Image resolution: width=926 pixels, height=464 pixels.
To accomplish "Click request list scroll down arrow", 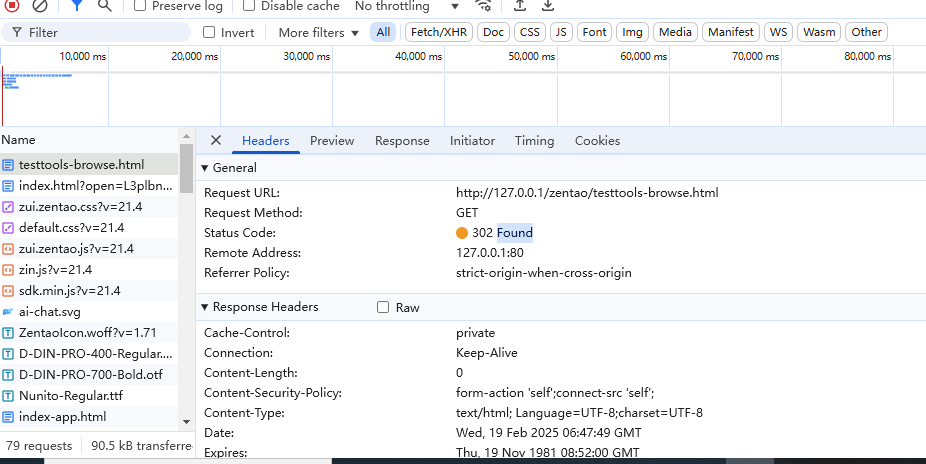I will 187,421.
